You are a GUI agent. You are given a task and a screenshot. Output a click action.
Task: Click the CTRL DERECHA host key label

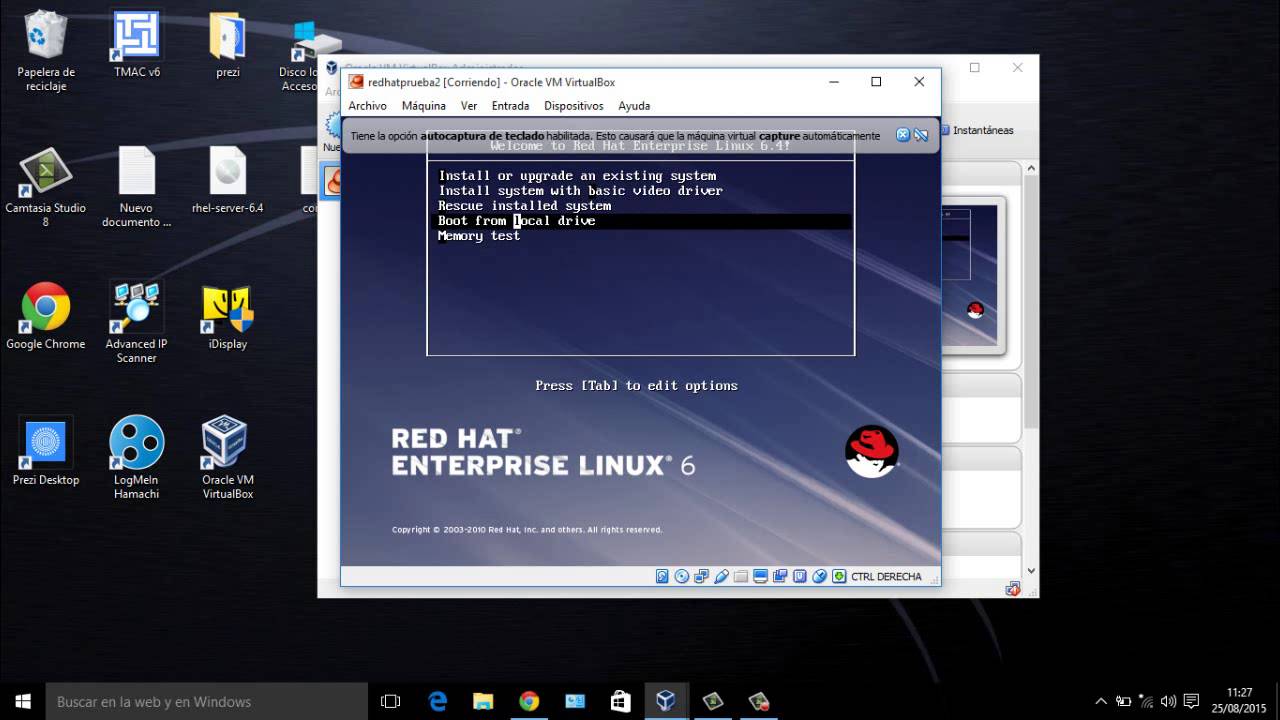(886, 577)
